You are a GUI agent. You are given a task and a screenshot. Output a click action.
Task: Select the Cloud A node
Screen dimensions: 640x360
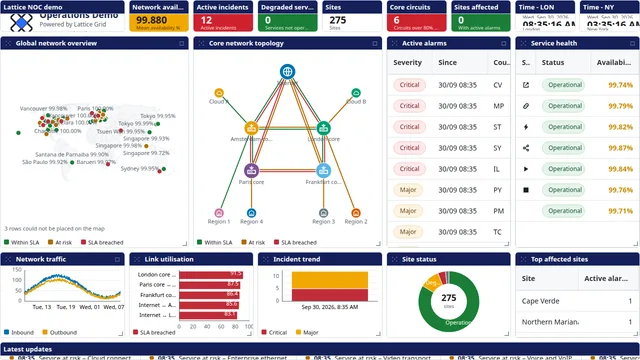point(219,93)
